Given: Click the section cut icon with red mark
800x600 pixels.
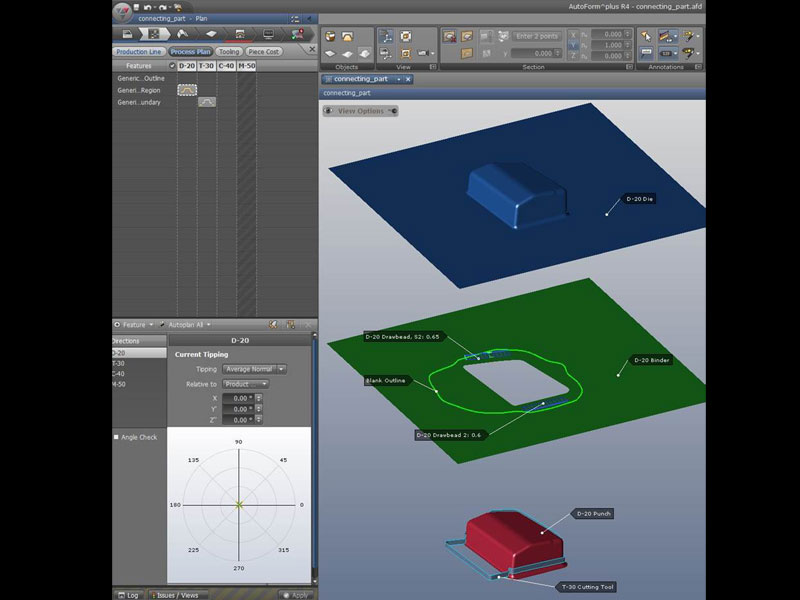Looking at the screenshot, I should pos(449,36).
